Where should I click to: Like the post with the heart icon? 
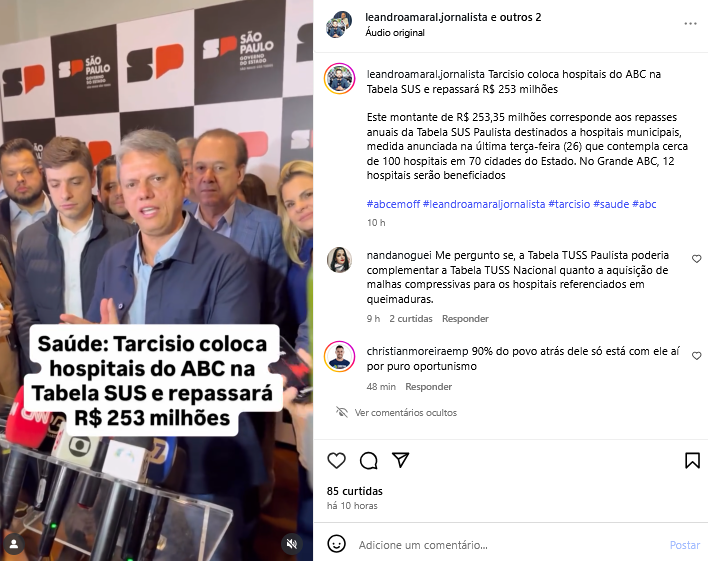click(336, 460)
